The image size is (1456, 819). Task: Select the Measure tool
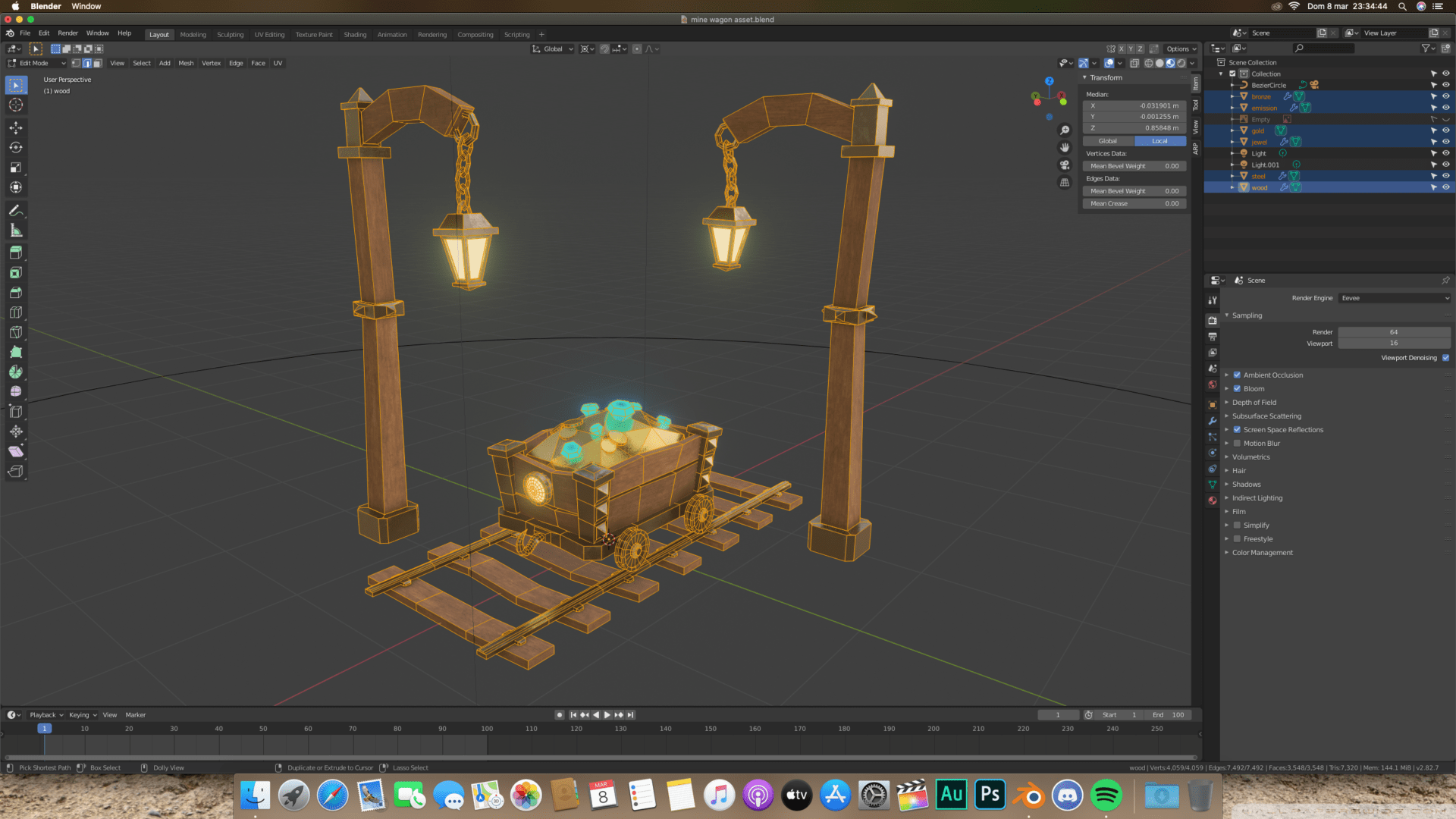click(16, 231)
